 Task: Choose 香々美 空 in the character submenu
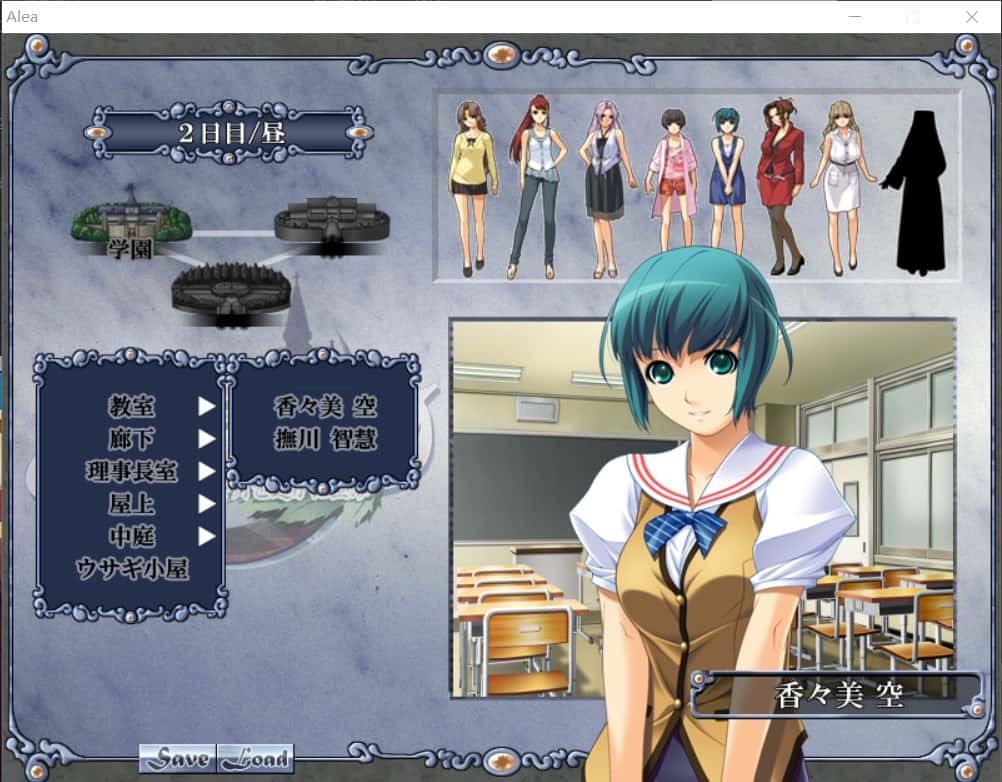[x=325, y=406]
